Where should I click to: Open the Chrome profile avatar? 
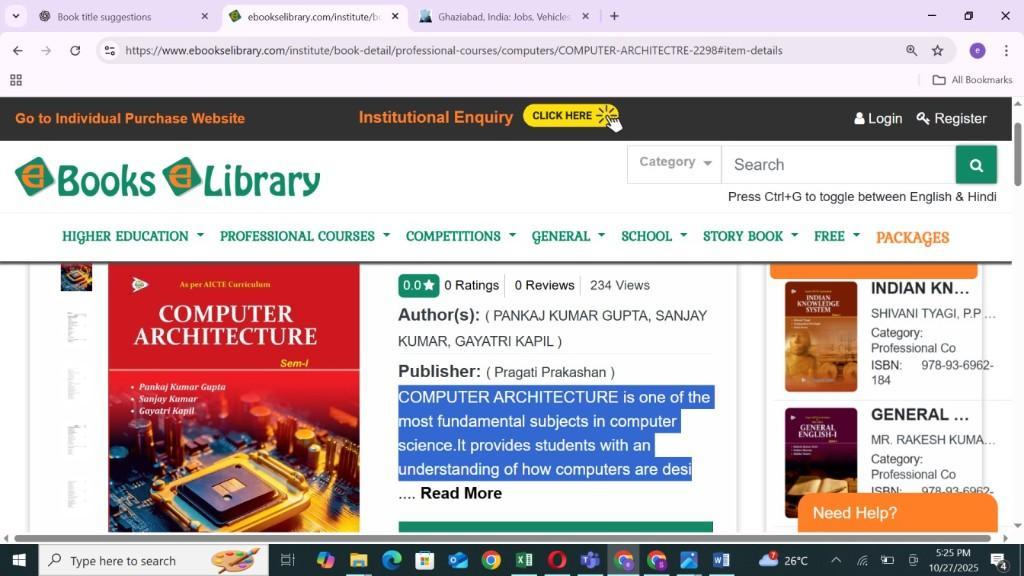[977, 50]
